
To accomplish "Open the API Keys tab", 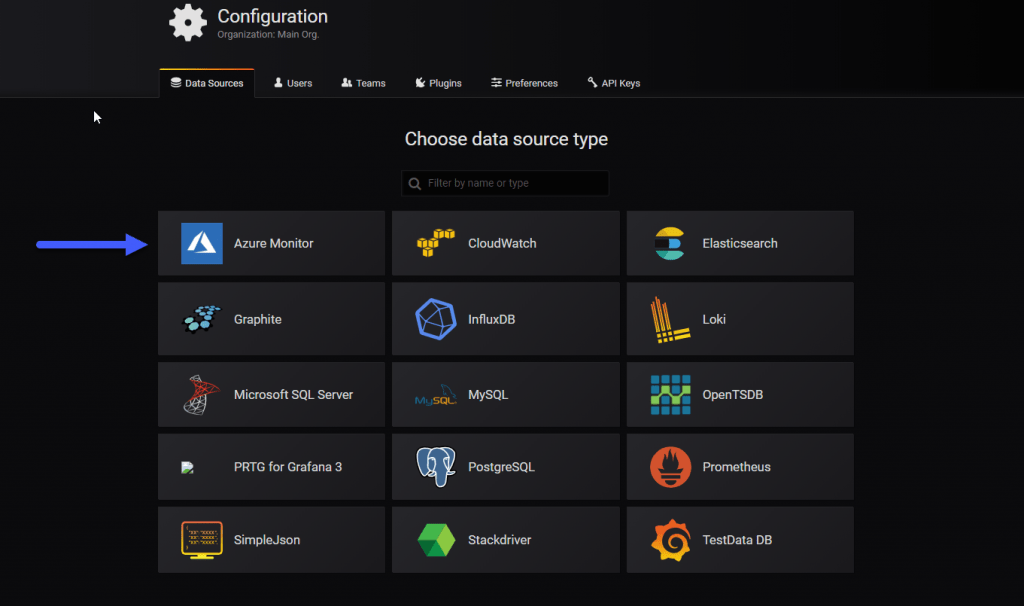I will (x=614, y=83).
